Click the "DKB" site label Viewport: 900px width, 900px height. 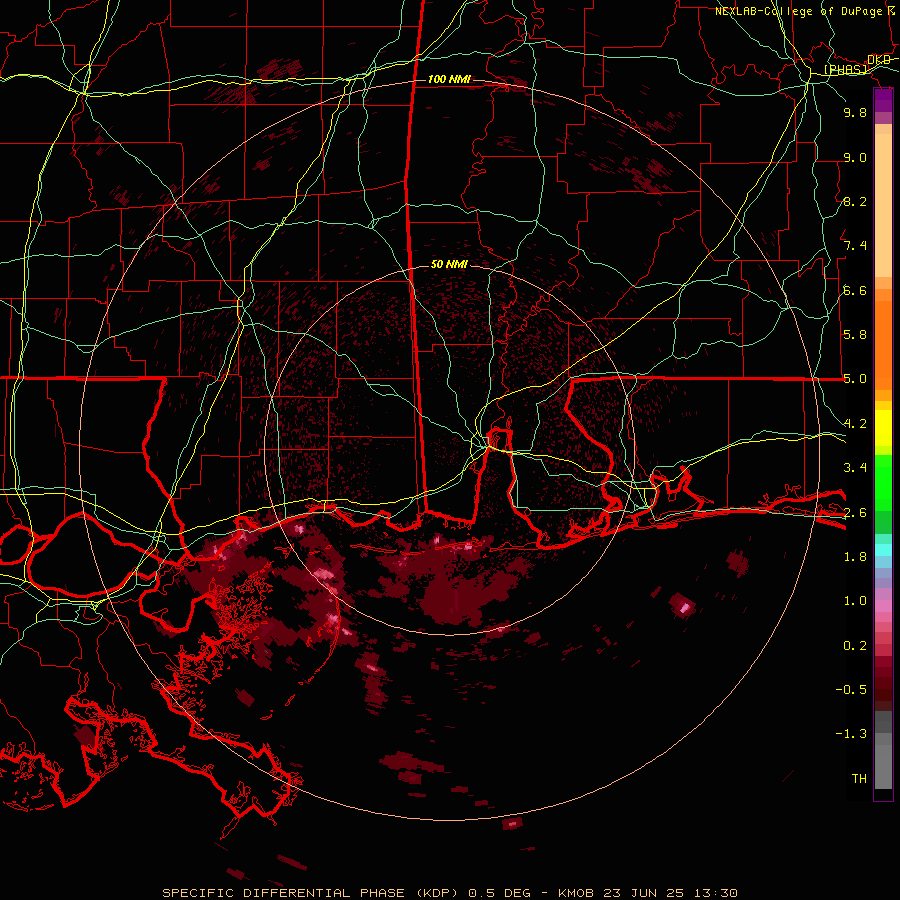(879, 60)
